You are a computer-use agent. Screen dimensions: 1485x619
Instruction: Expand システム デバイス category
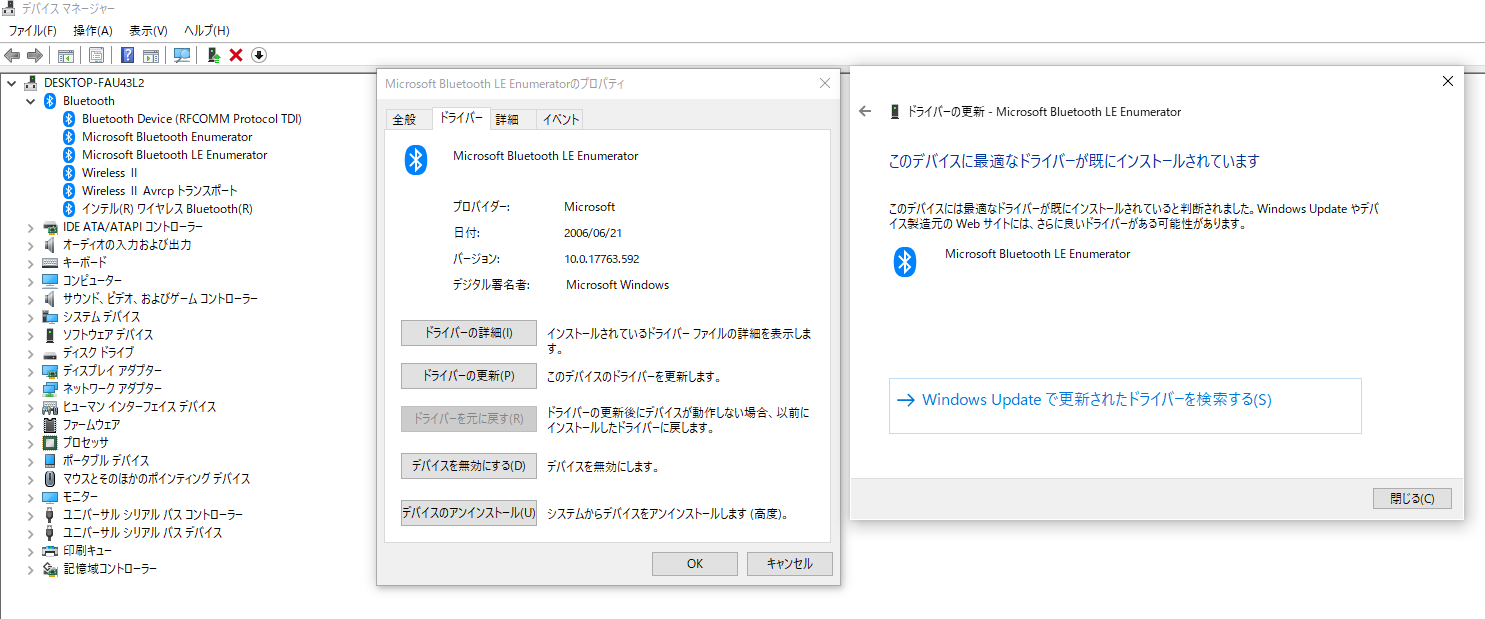pos(31,317)
